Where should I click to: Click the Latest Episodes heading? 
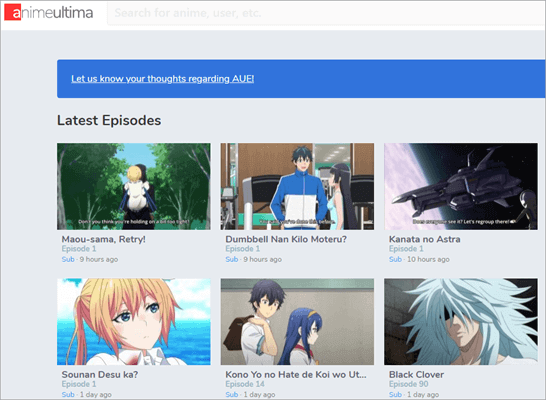[109, 120]
